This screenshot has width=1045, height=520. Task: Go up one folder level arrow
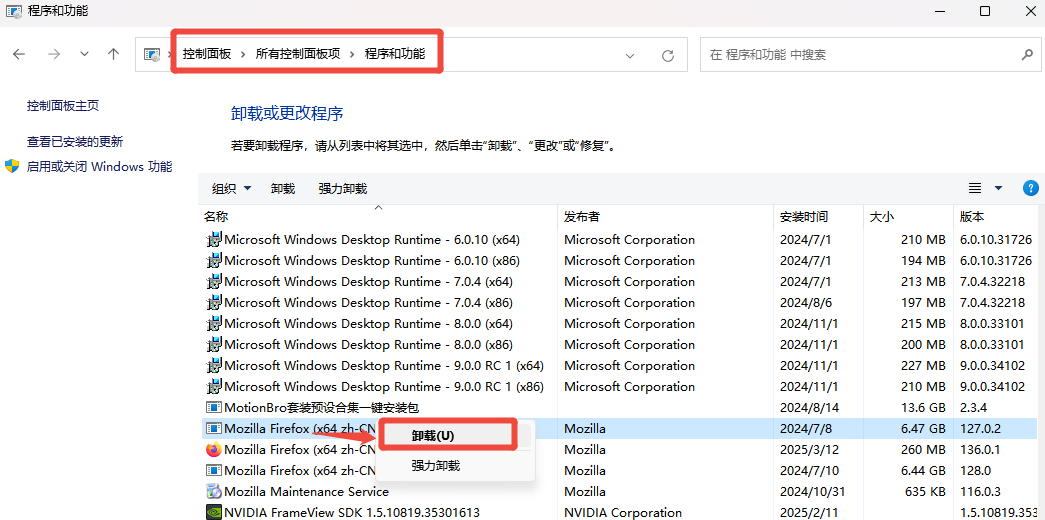click(x=113, y=55)
